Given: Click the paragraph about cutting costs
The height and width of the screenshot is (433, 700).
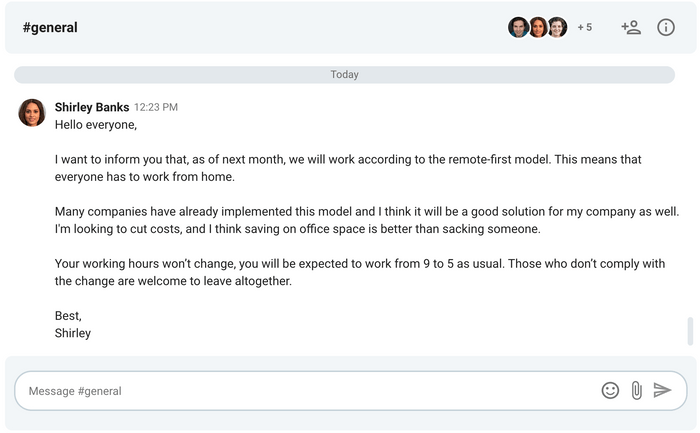Looking at the screenshot, I should pos(350,220).
